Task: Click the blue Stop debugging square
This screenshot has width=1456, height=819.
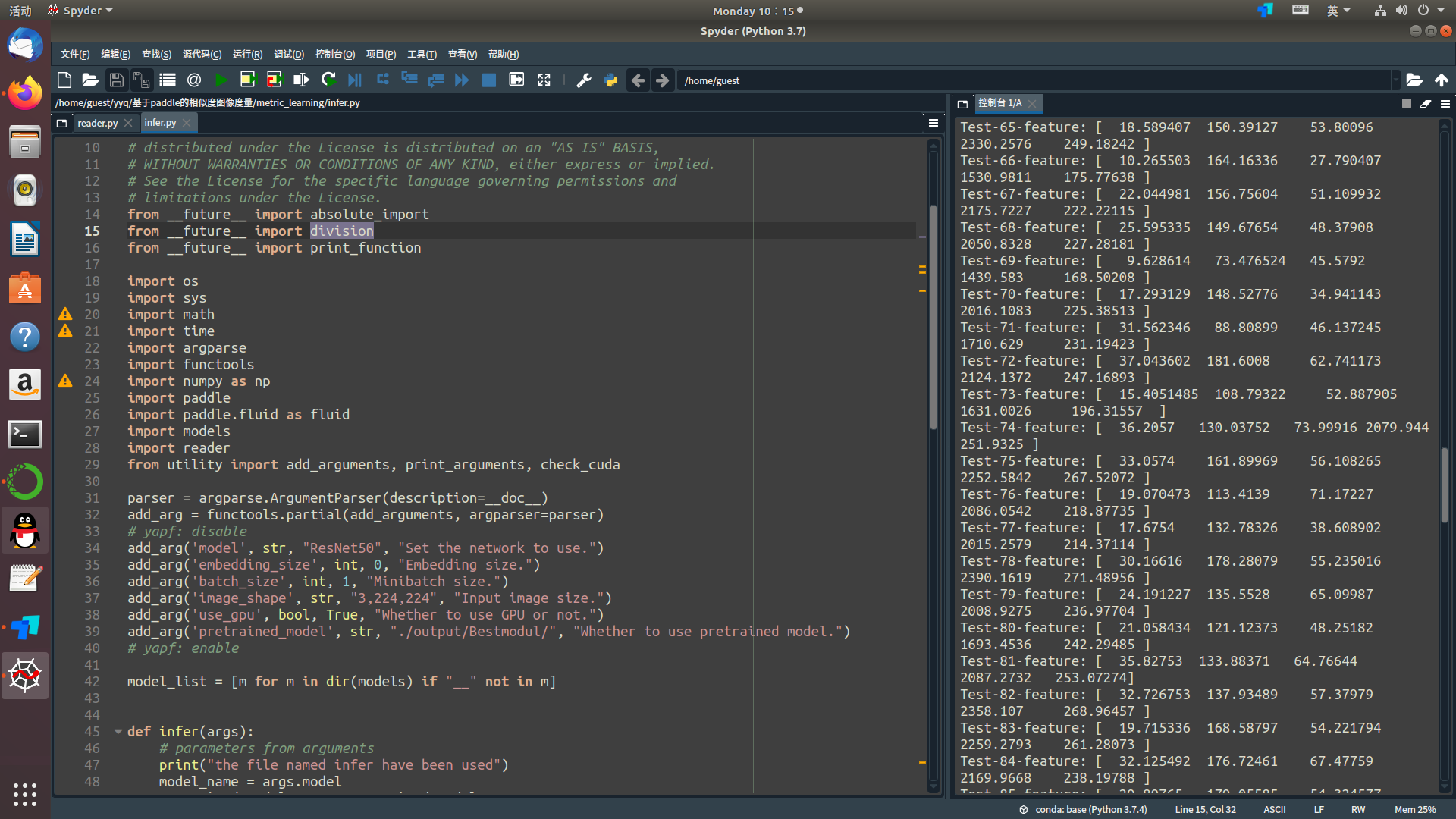Action: pos(489,80)
